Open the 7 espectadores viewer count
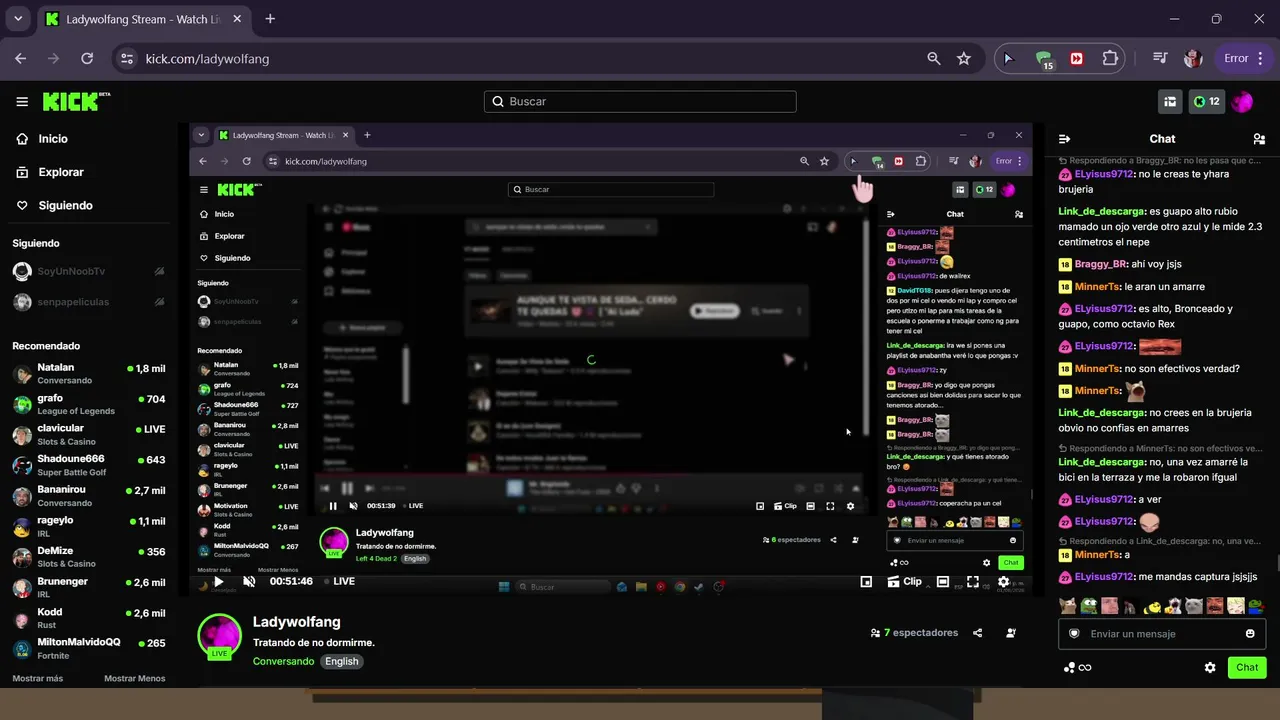 pyautogui.click(x=914, y=633)
